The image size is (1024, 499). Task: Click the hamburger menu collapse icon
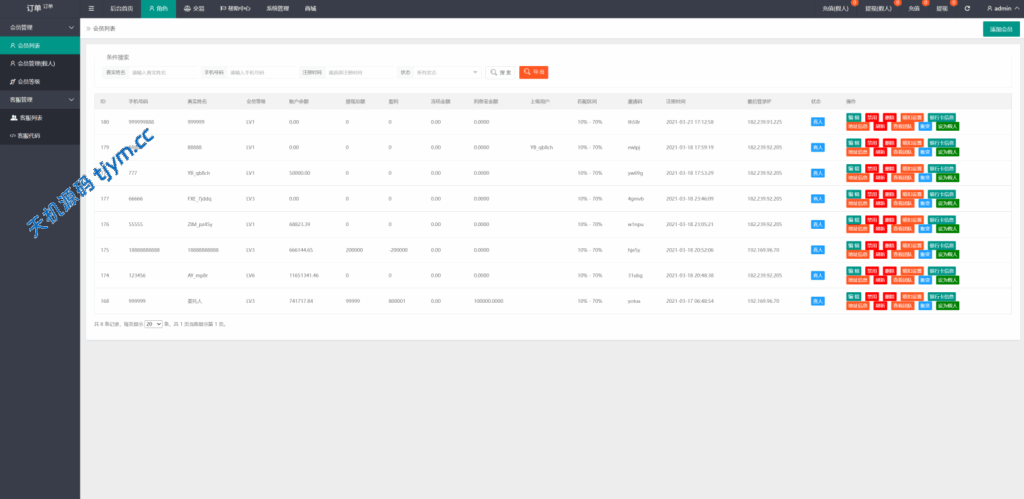(x=91, y=8)
